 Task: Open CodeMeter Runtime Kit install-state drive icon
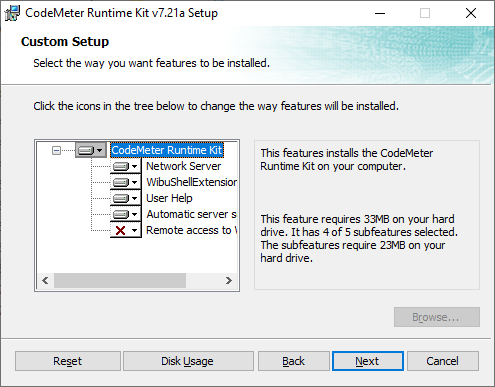(x=91, y=150)
